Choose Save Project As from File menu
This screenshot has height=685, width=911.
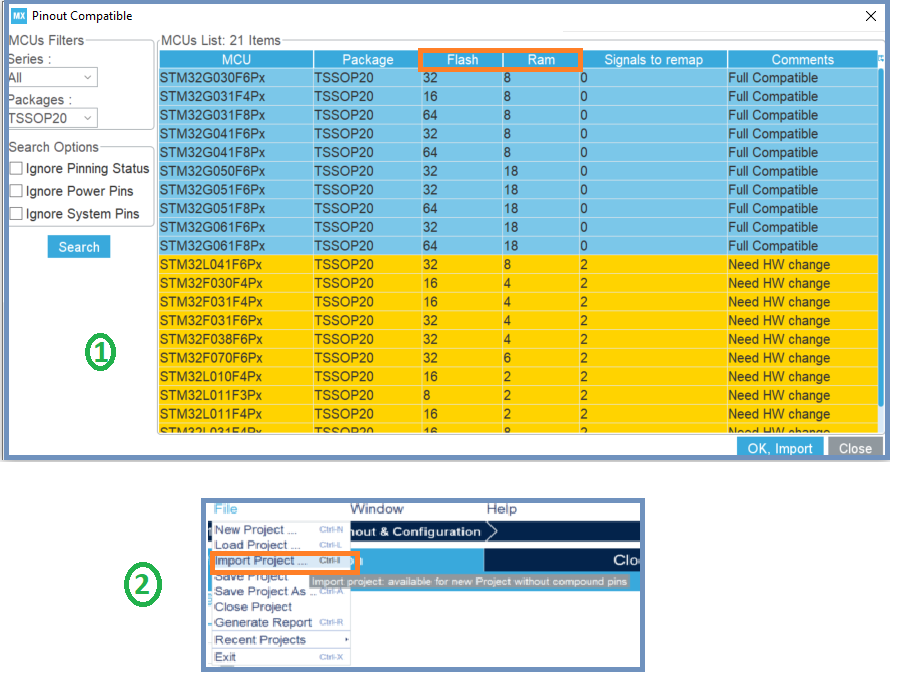[x=279, y=591]
